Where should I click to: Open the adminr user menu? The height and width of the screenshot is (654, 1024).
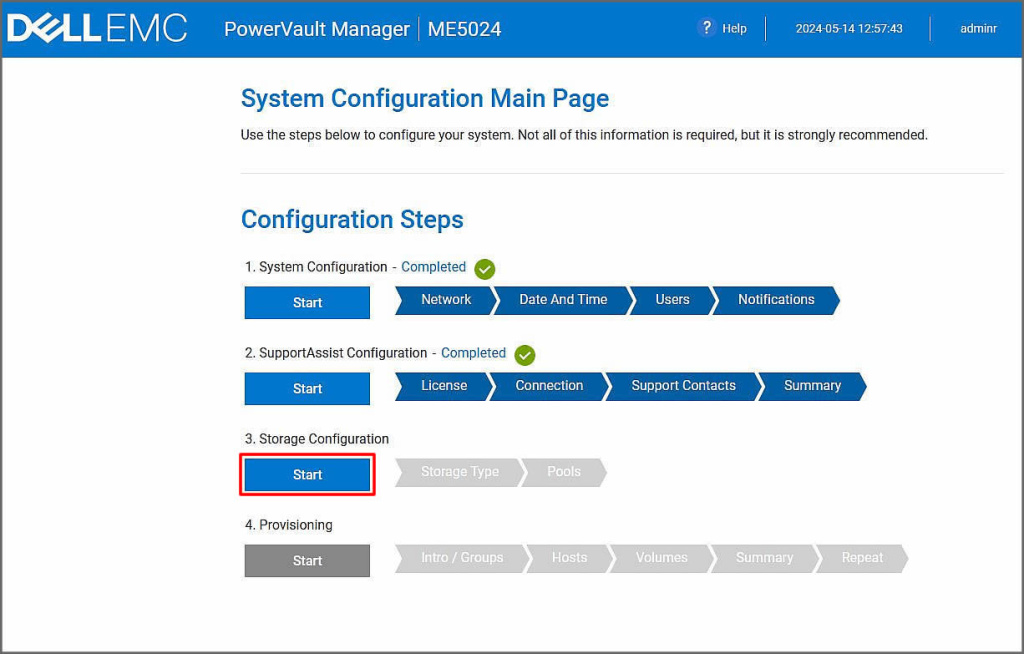978,29
